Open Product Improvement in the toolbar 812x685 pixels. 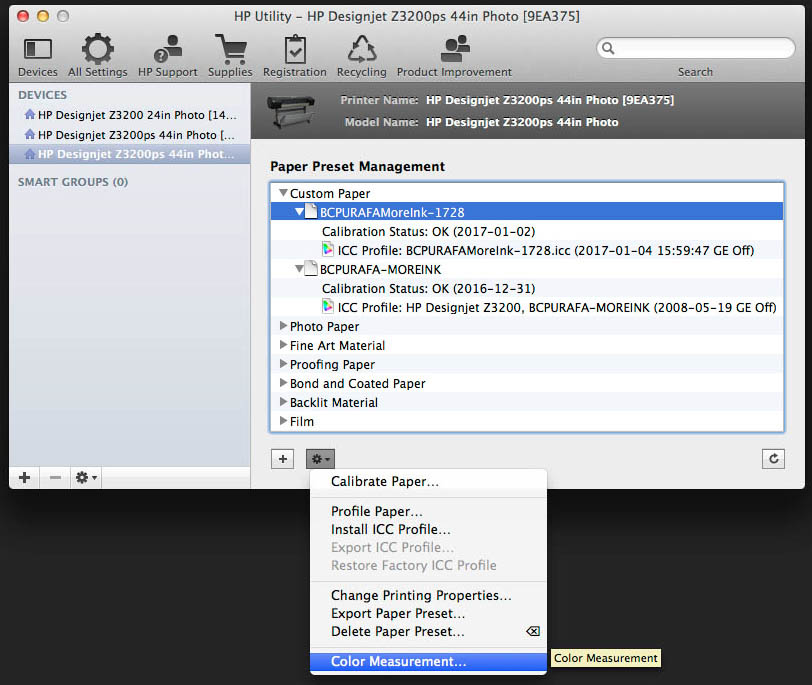tap(454, 50)
